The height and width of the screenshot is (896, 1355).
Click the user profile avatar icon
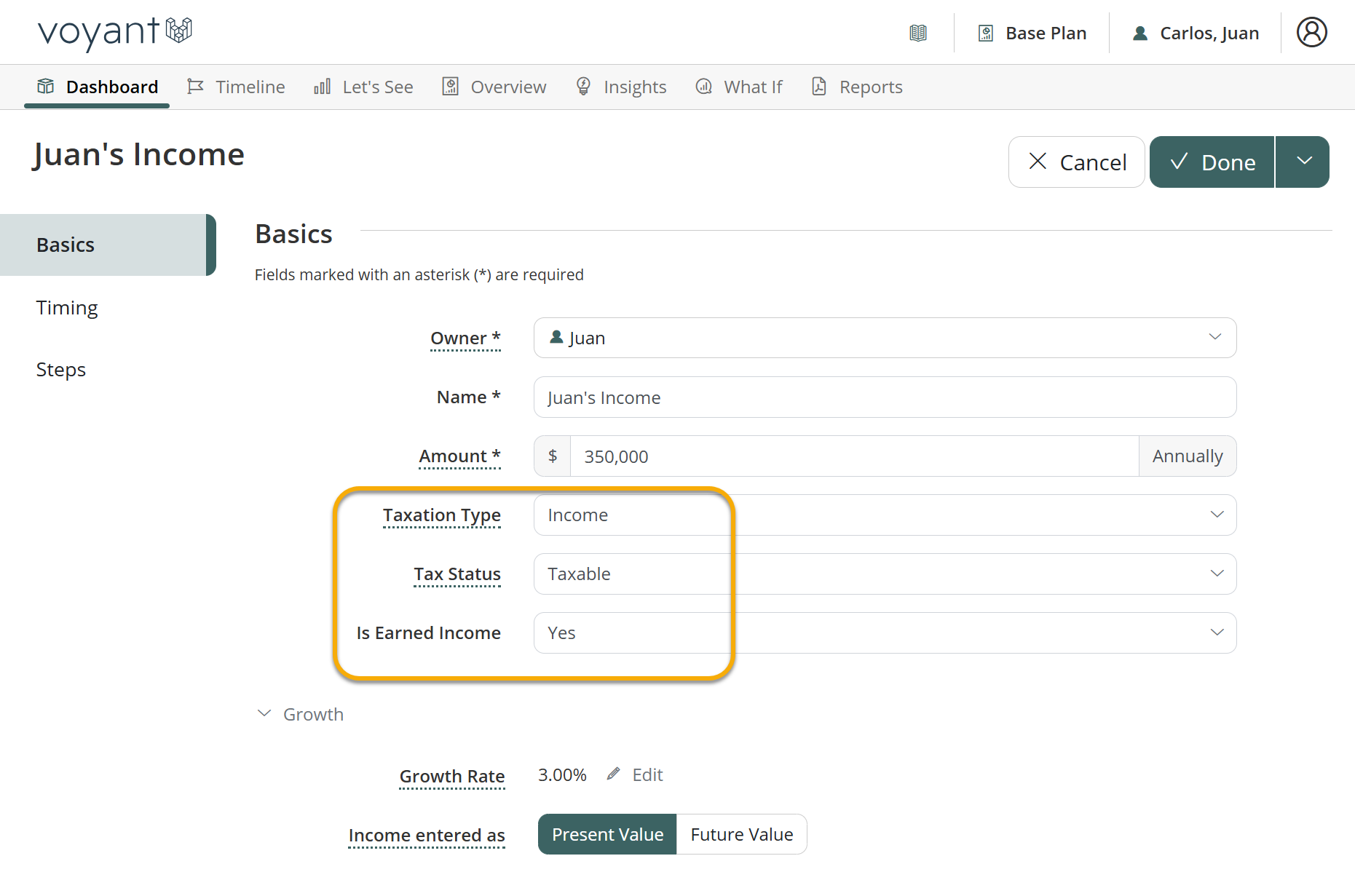tap(1311, 33)
